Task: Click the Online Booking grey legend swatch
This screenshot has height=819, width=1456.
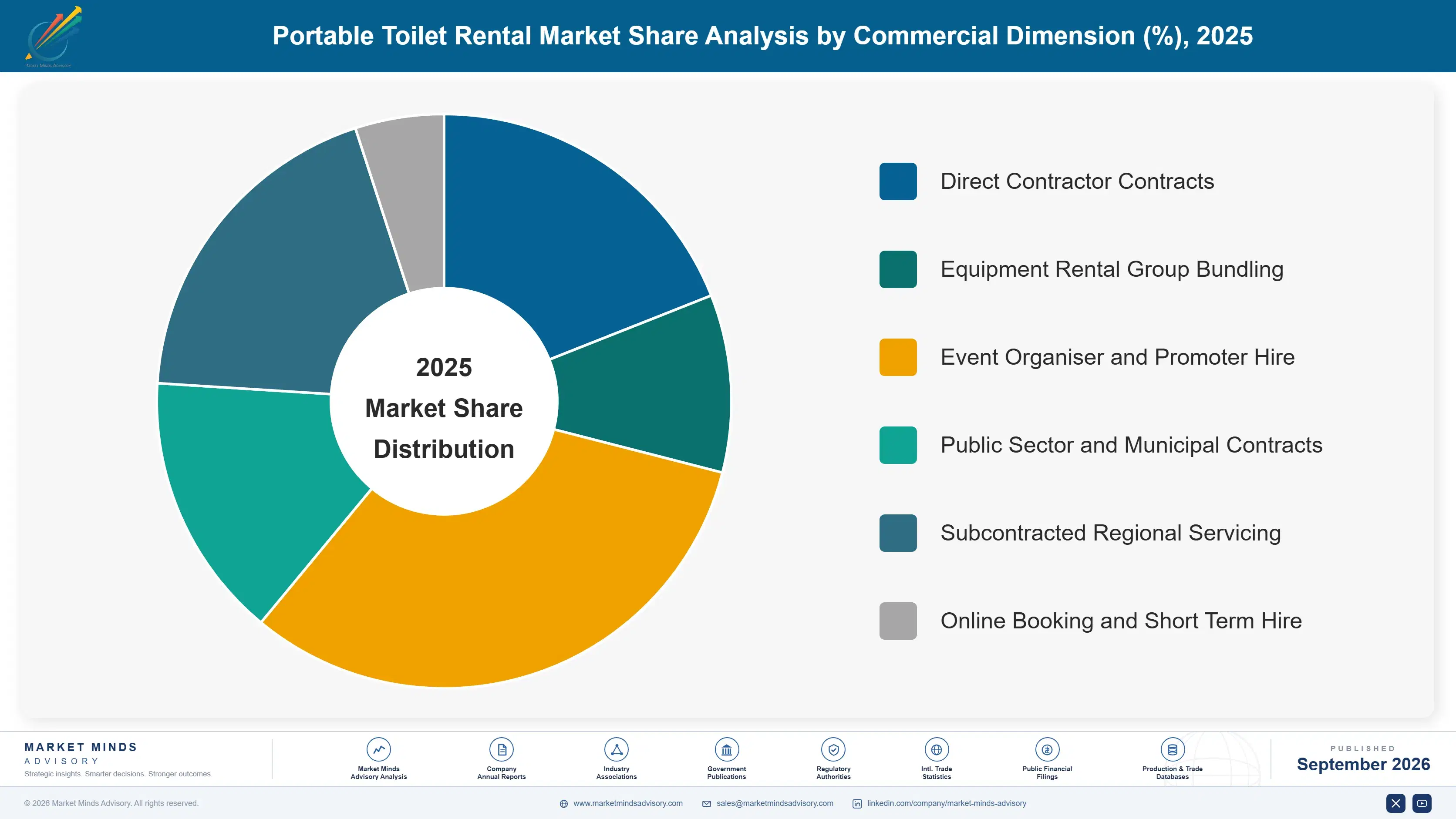Action: pyautogui.click(x=897, y=621)
